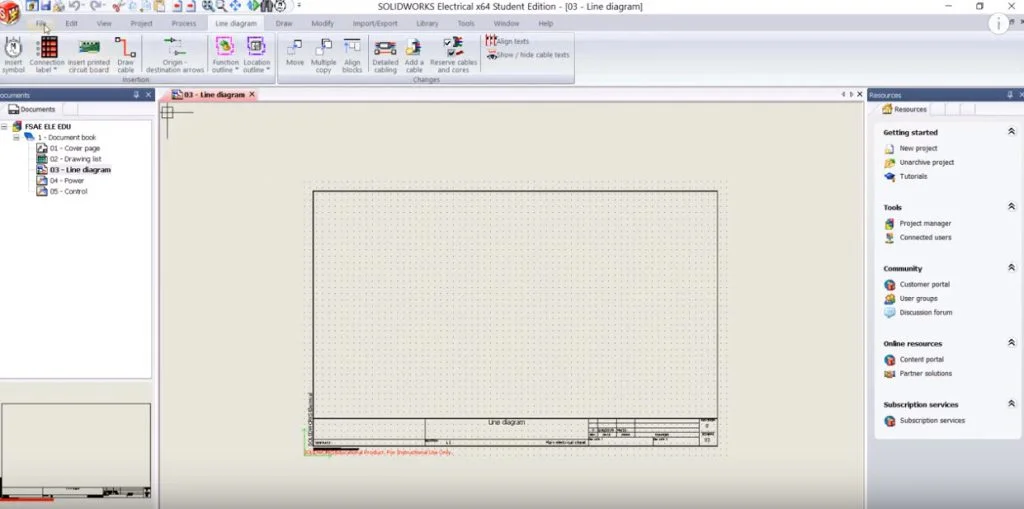Open Project manager from Resources
The width and height of the screenshot is (1024, 509).
pyautogui.click(x=925, y=223)
